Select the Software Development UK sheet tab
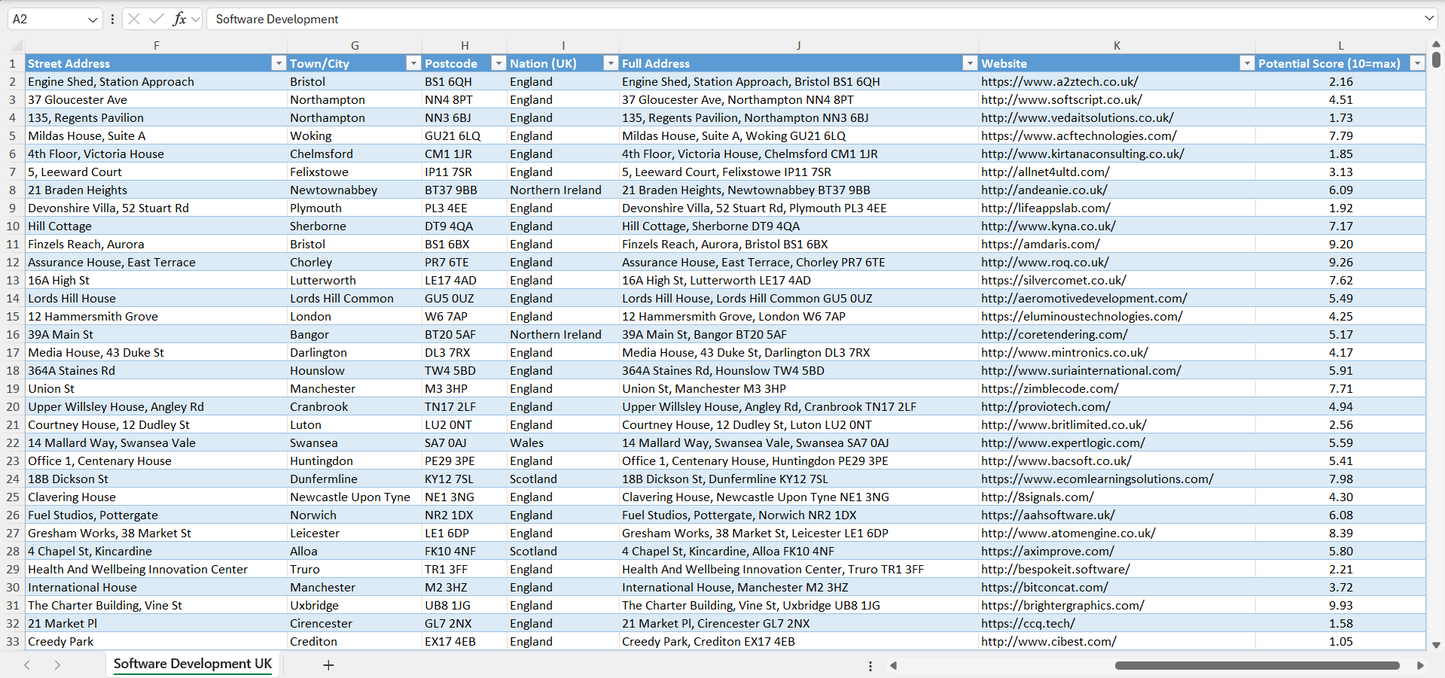Screen dimensions: 1445x678 coord(192,664)
